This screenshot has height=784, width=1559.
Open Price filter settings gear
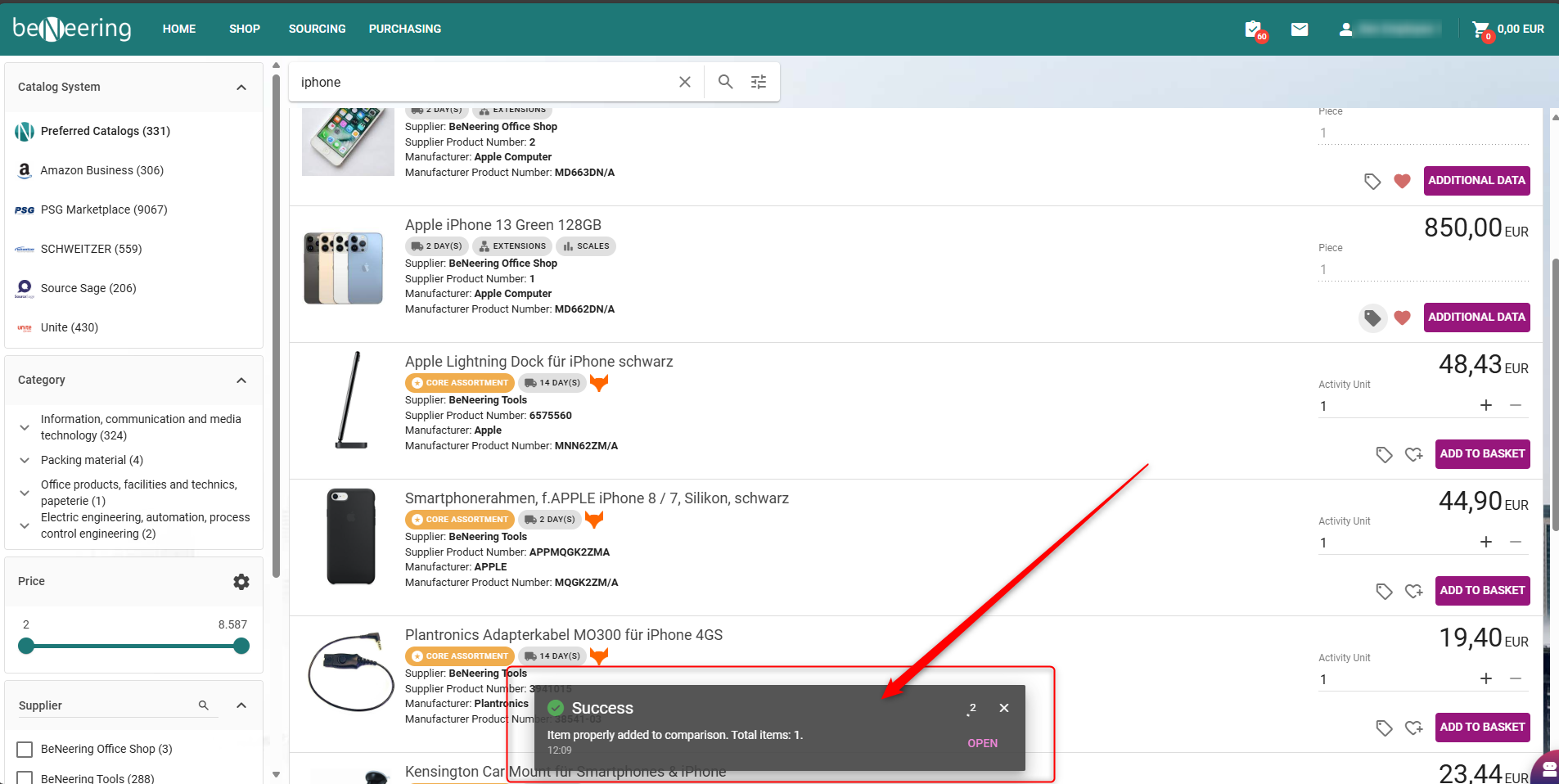point(241,582)
